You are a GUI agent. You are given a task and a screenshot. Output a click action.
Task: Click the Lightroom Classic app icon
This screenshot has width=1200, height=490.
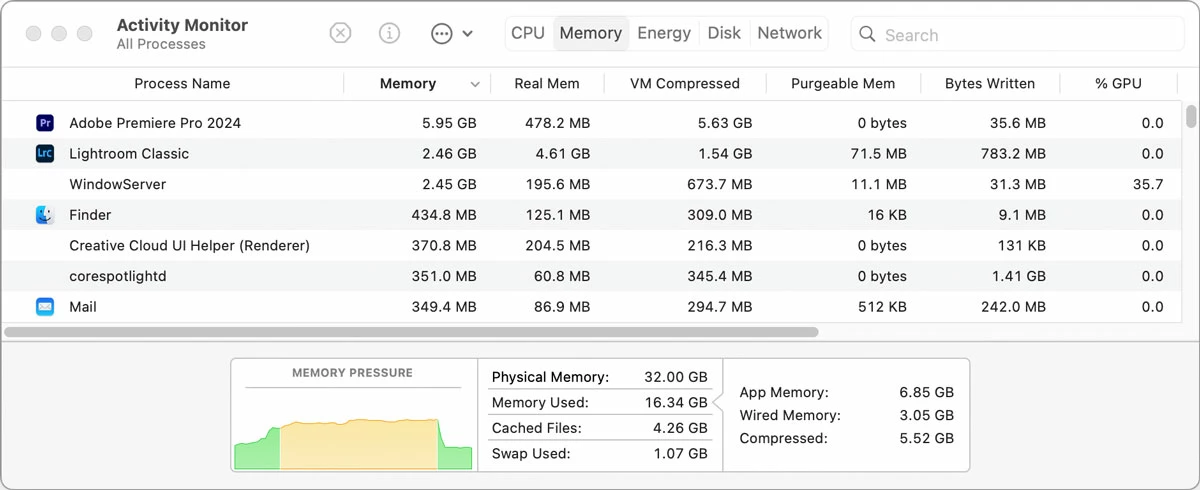point(45,153)
